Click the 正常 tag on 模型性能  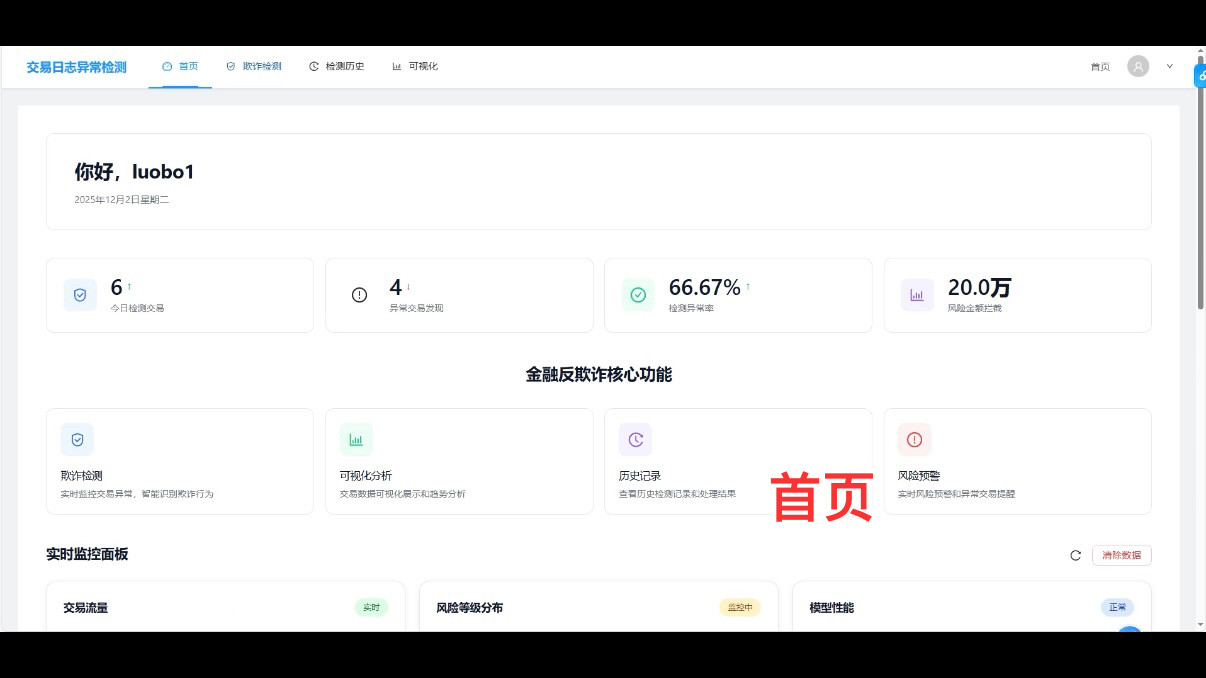tap(1117, 607)
